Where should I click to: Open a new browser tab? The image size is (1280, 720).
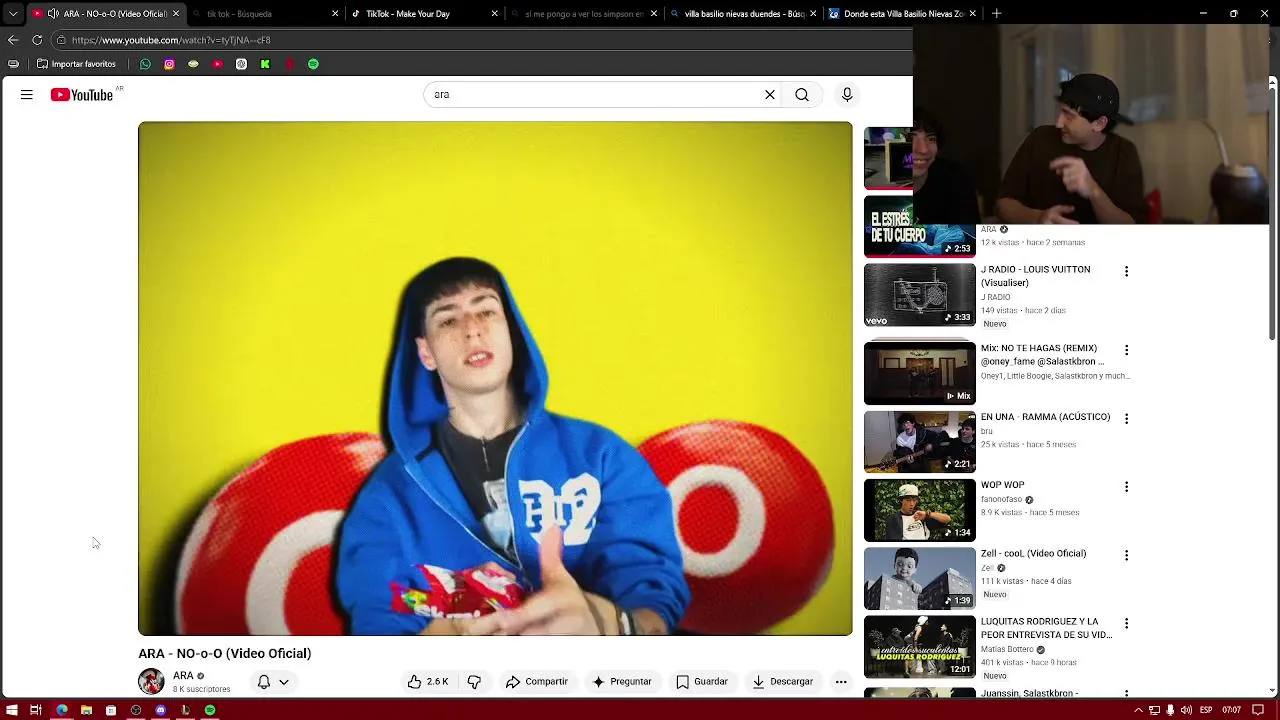pyautogui.click(x=996, y=14)
